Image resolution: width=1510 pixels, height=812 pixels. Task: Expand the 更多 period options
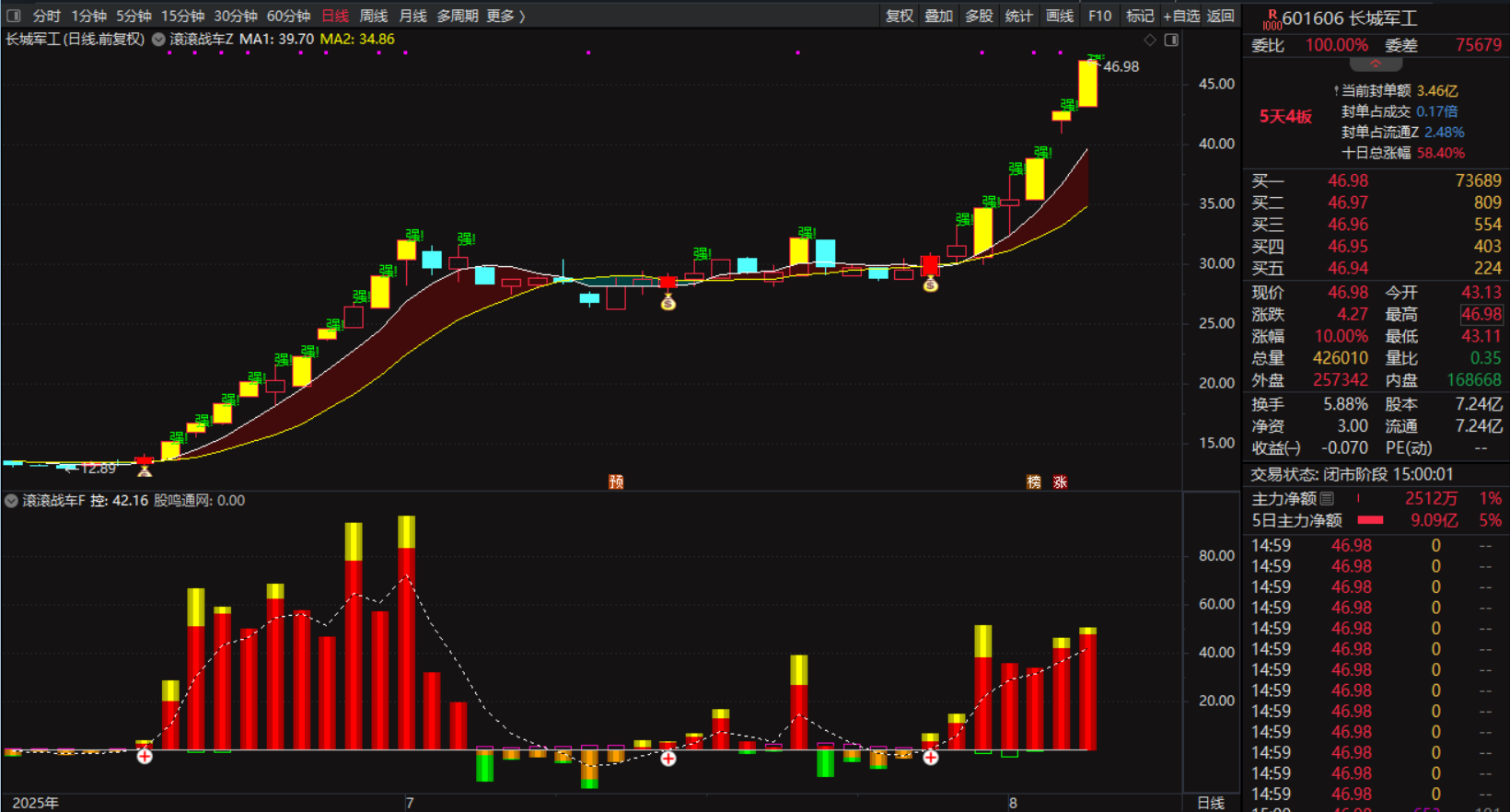coord(505,16)
